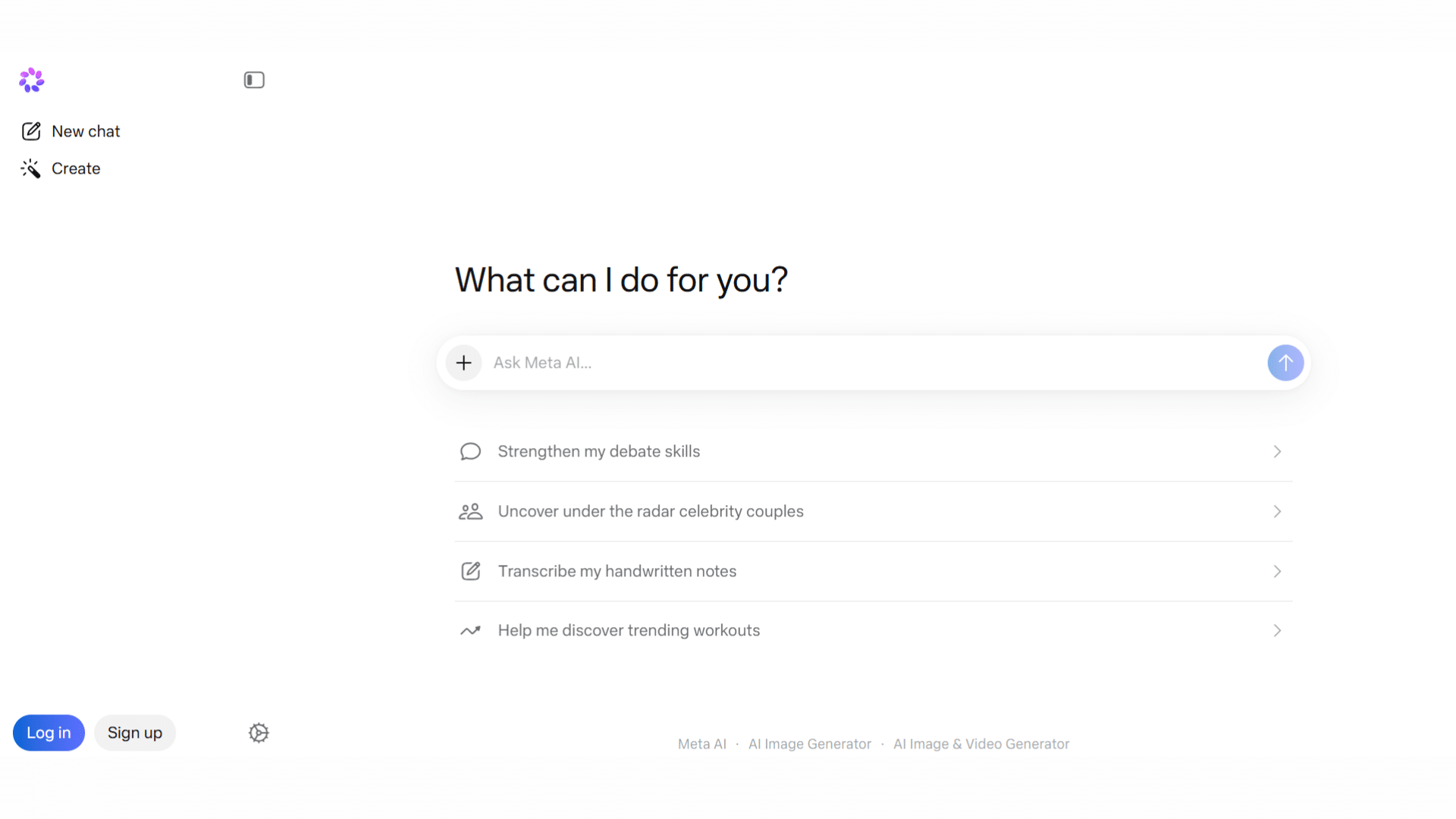Click the trending arrow icon beside workouts

tap(470, 630)
